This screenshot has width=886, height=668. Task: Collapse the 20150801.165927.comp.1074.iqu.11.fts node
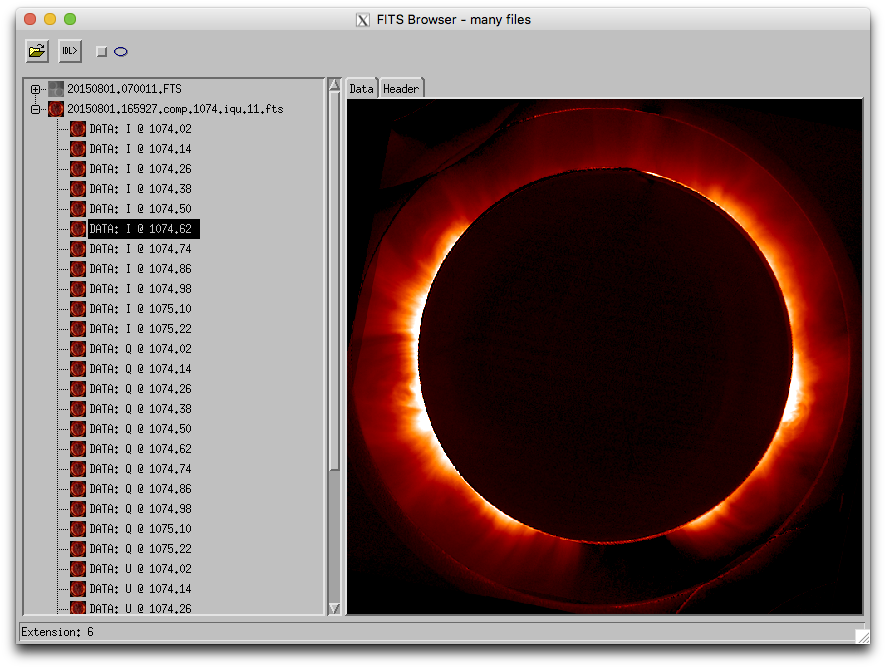pos(36,109)
